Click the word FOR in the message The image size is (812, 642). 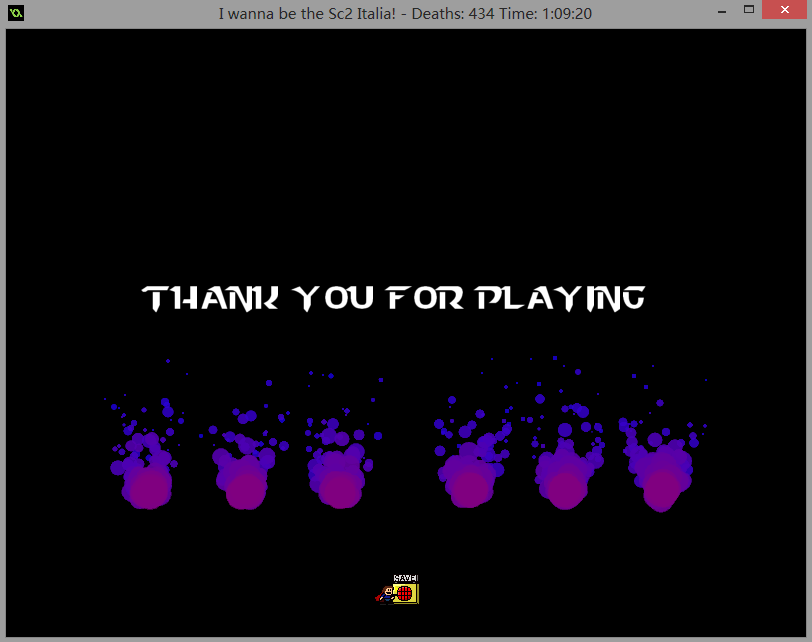425,298
